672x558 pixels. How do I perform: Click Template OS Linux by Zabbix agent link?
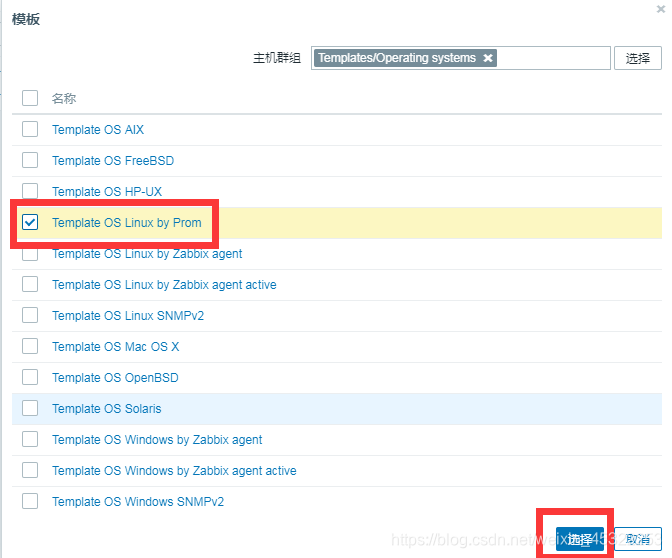147,254
